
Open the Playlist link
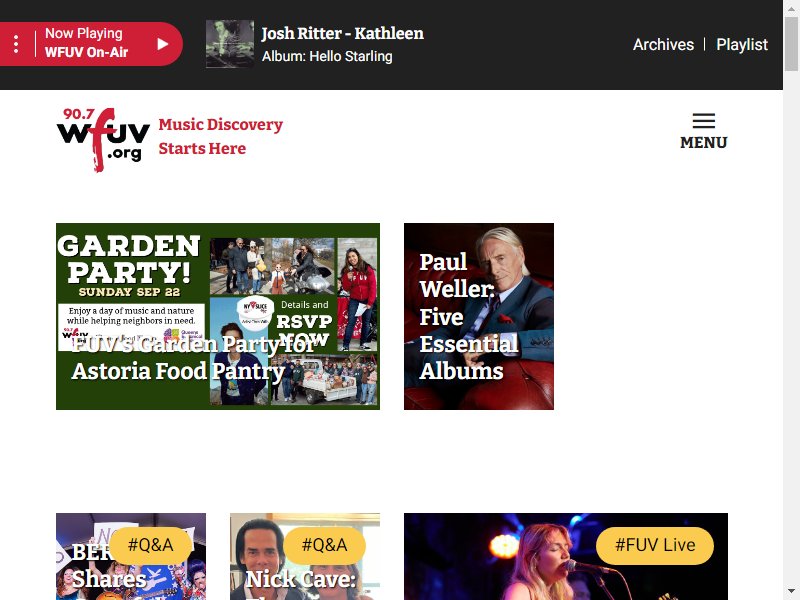coord(742,44)
